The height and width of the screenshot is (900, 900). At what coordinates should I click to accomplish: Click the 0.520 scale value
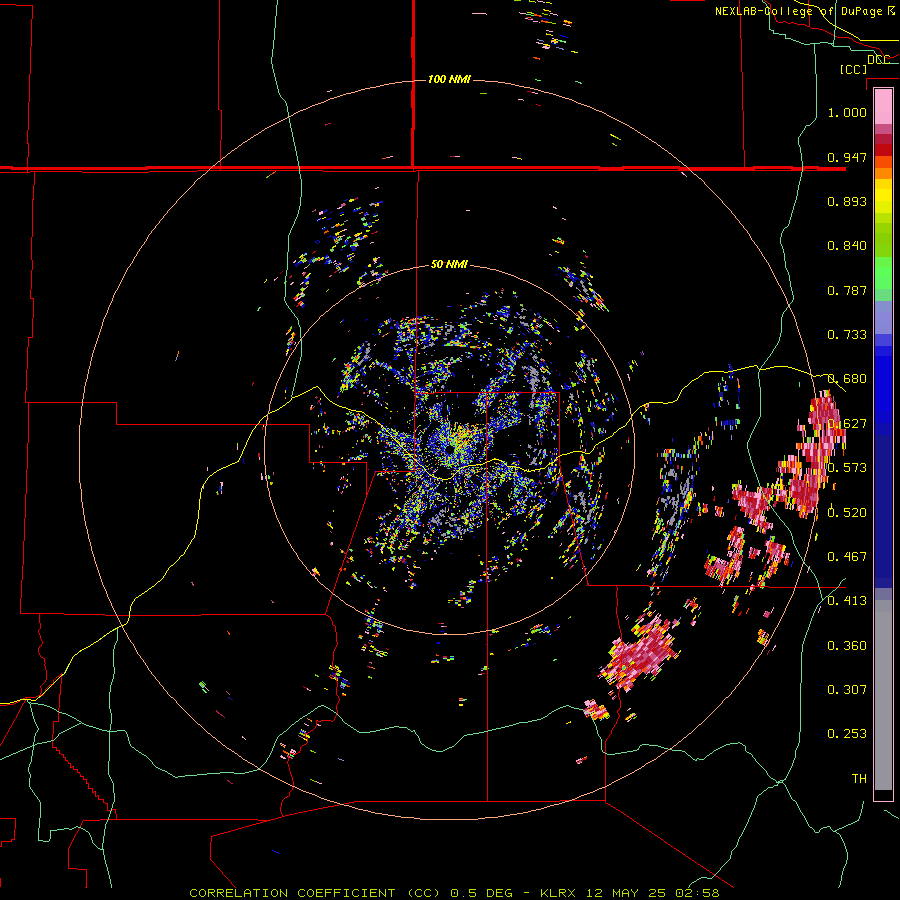pos(847,512)
